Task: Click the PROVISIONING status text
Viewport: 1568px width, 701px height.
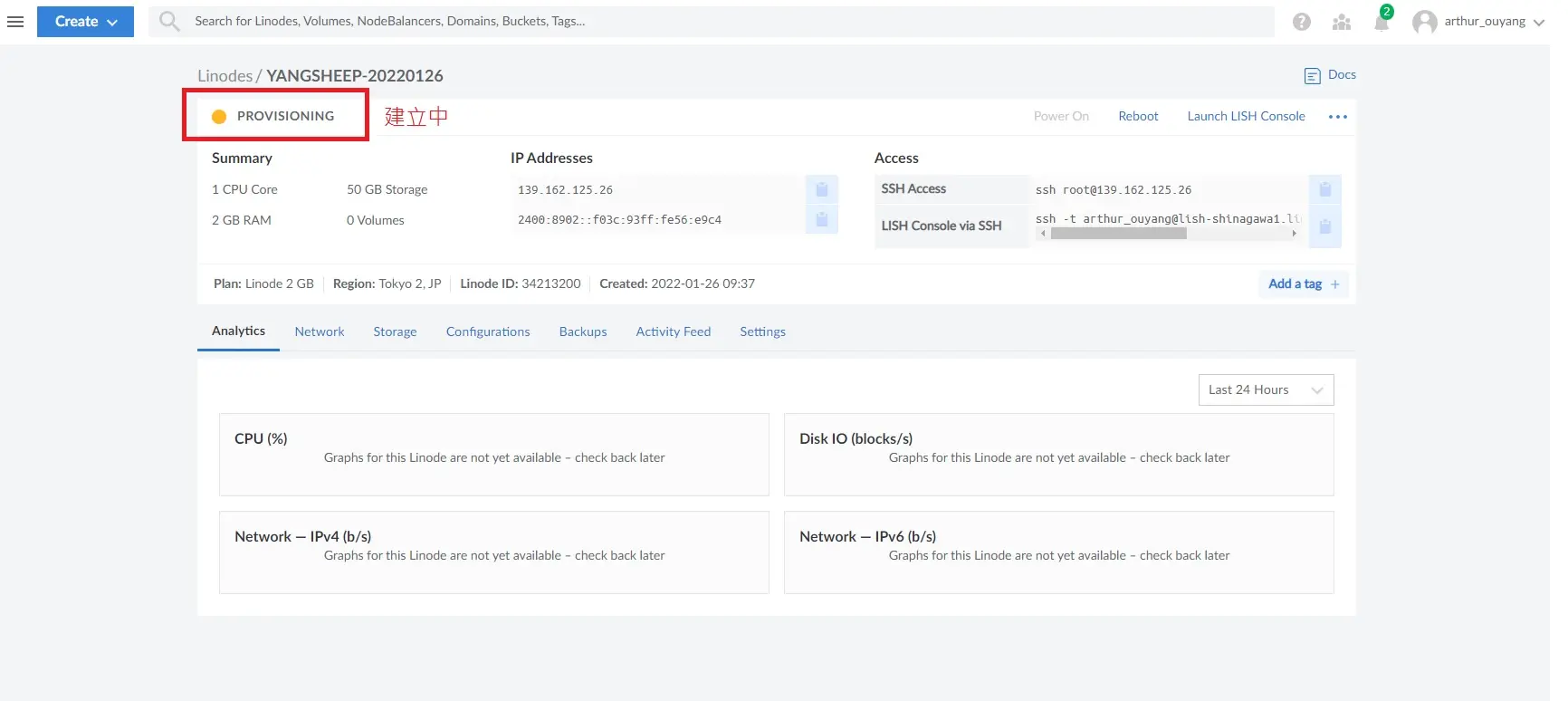Action: [285, 117]
